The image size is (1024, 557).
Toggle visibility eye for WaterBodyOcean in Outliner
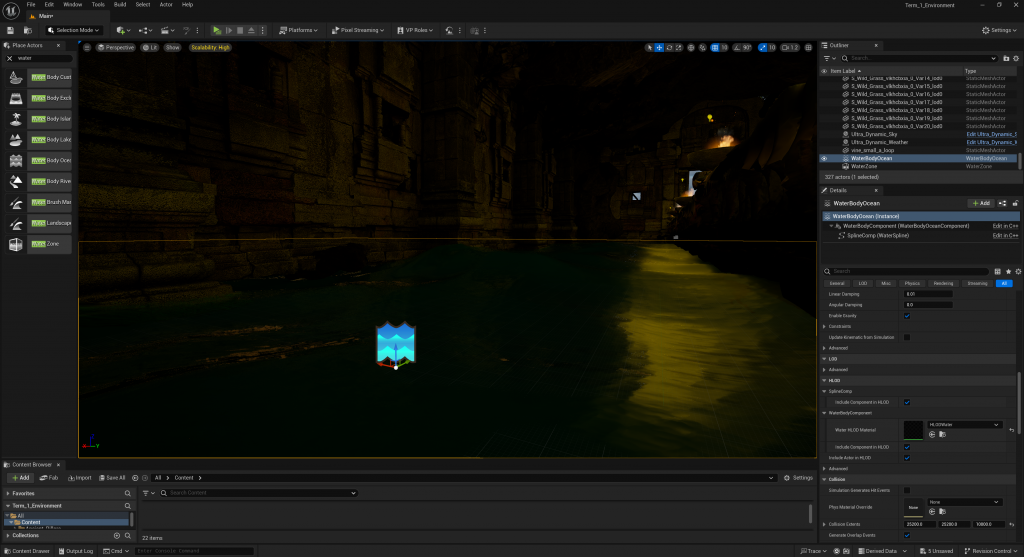point(824,159)
